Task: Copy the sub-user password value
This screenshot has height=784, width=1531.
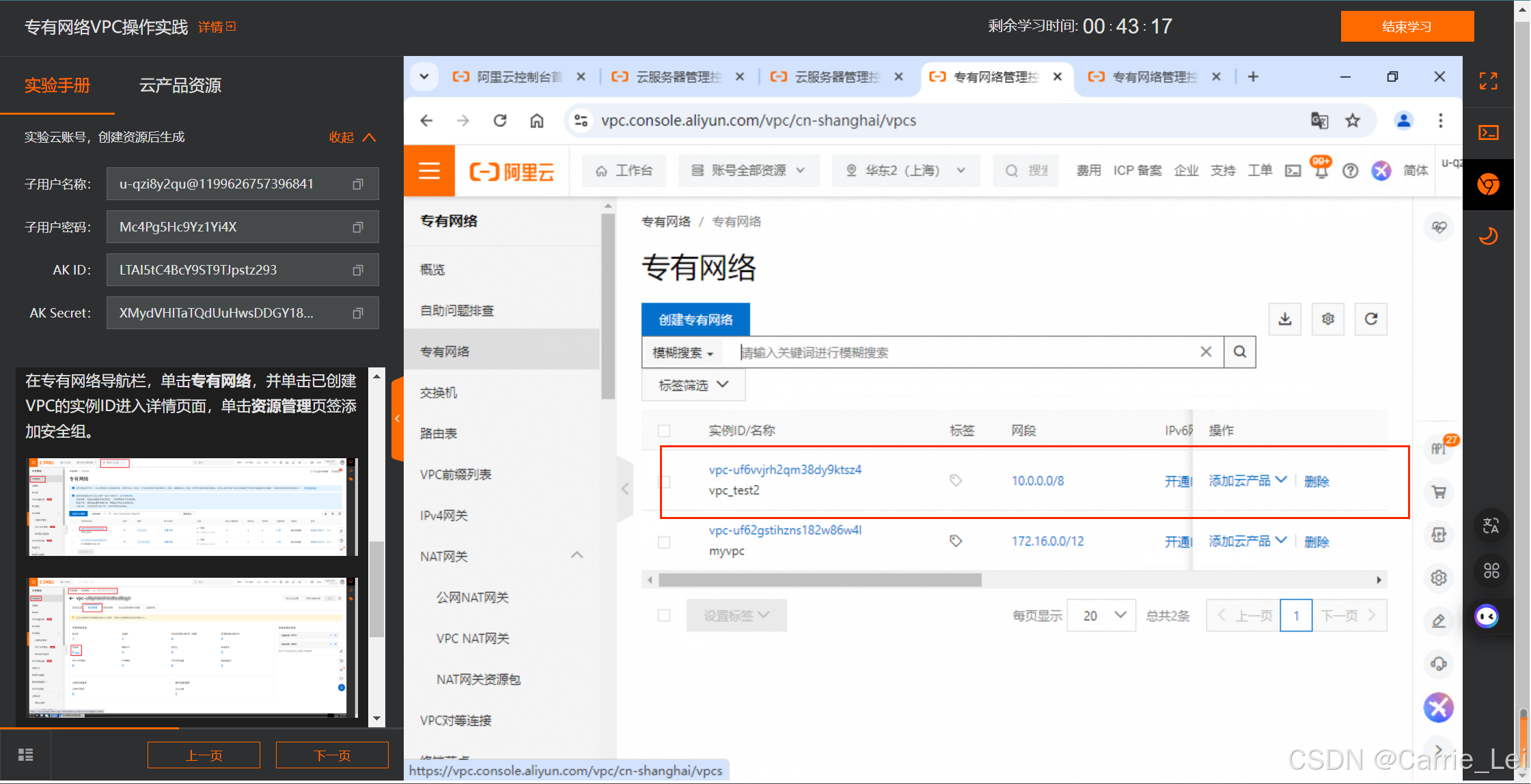Action: click(357, 227)
